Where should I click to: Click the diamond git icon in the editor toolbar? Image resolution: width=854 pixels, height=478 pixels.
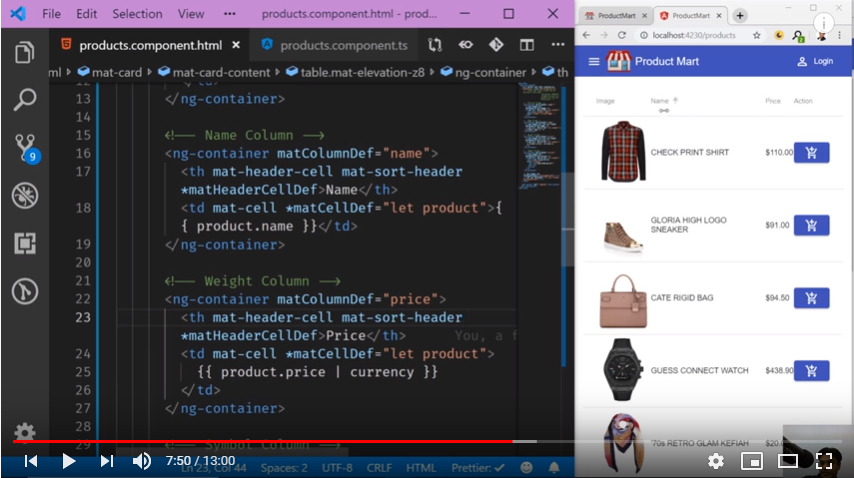click(496, 45)
